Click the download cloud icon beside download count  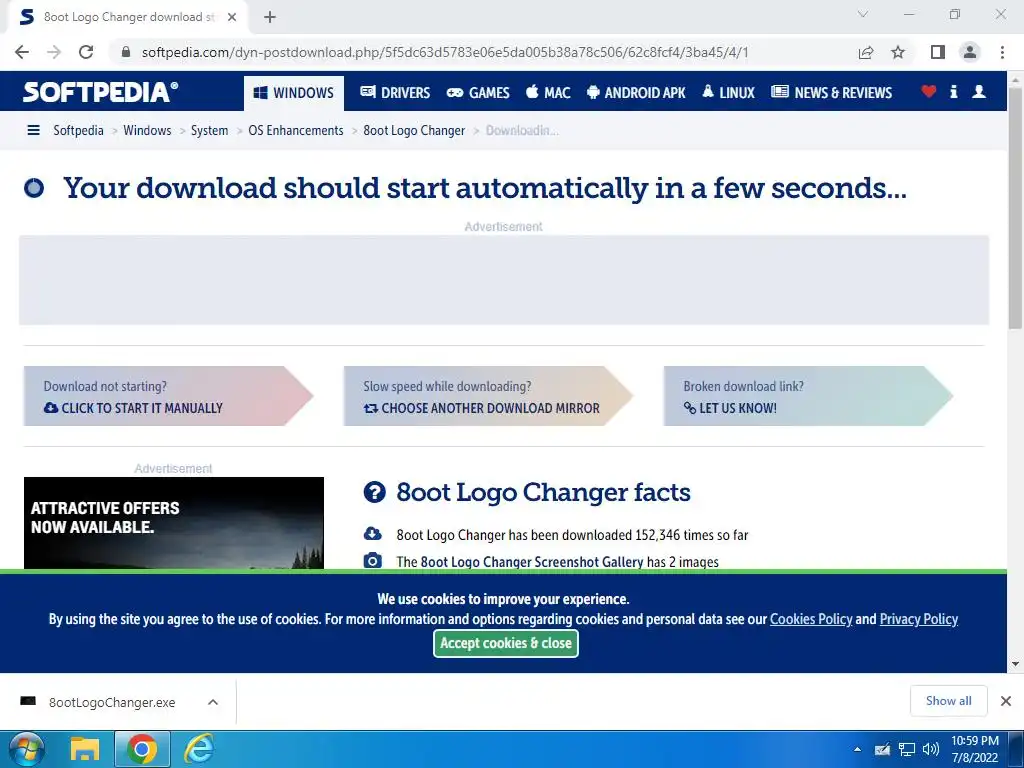(373, 534)
